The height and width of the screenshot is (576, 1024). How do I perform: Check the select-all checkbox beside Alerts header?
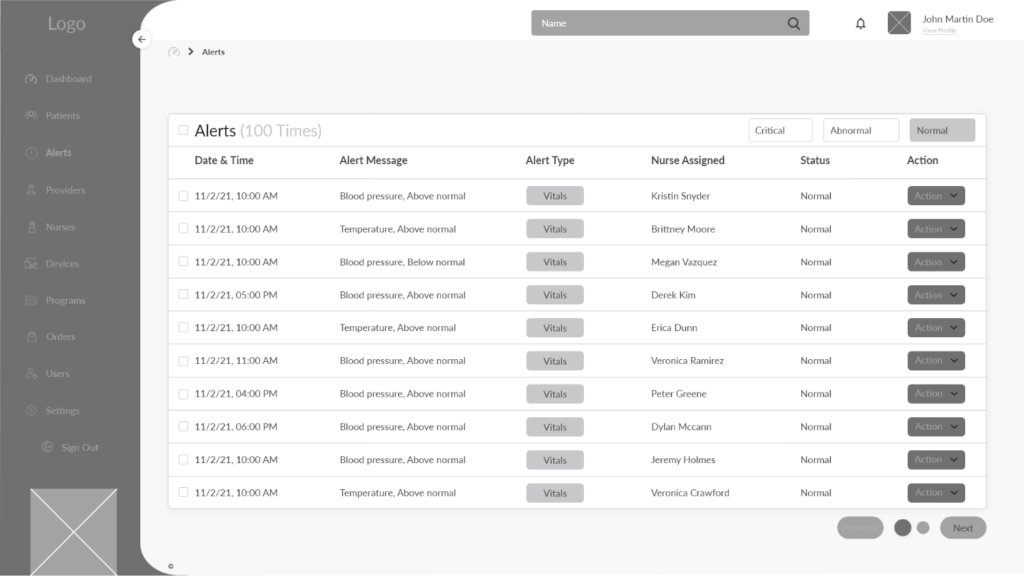pyautogui.click(x=183, y=130)
